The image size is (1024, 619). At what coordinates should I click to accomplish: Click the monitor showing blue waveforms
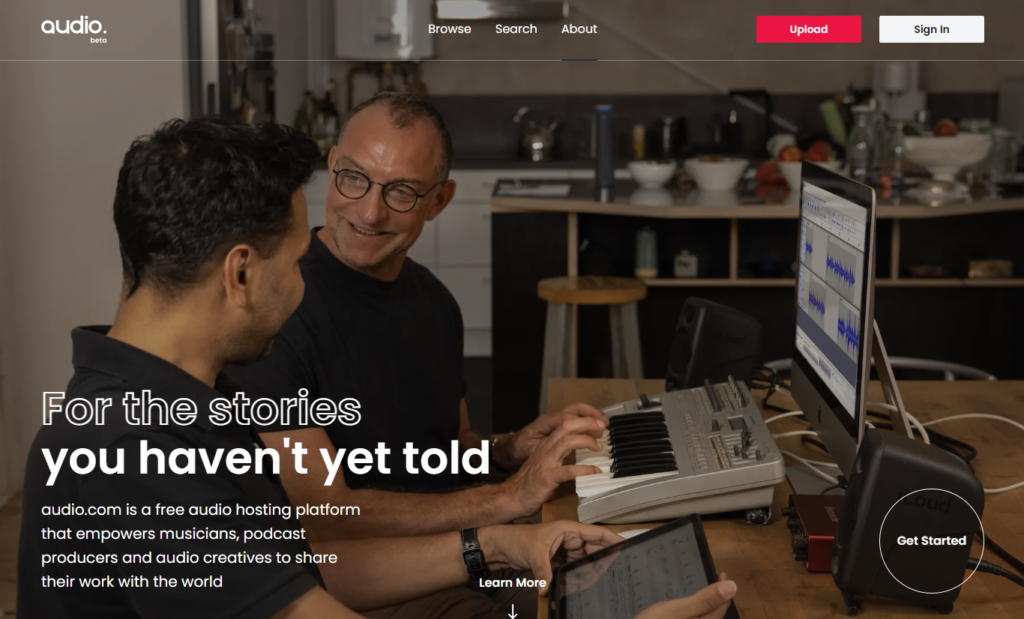point(833,295)
